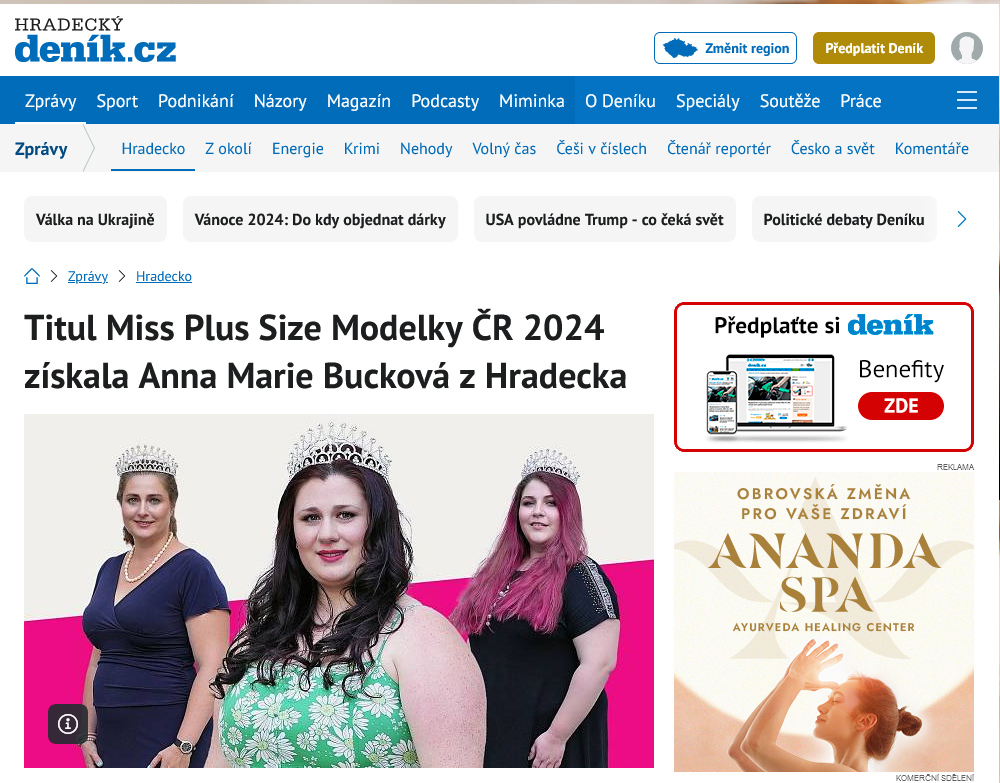This screenshot has height=783, width=1000.
Task: Open the Ananda Spa advertisement
Action: [823, 622]
